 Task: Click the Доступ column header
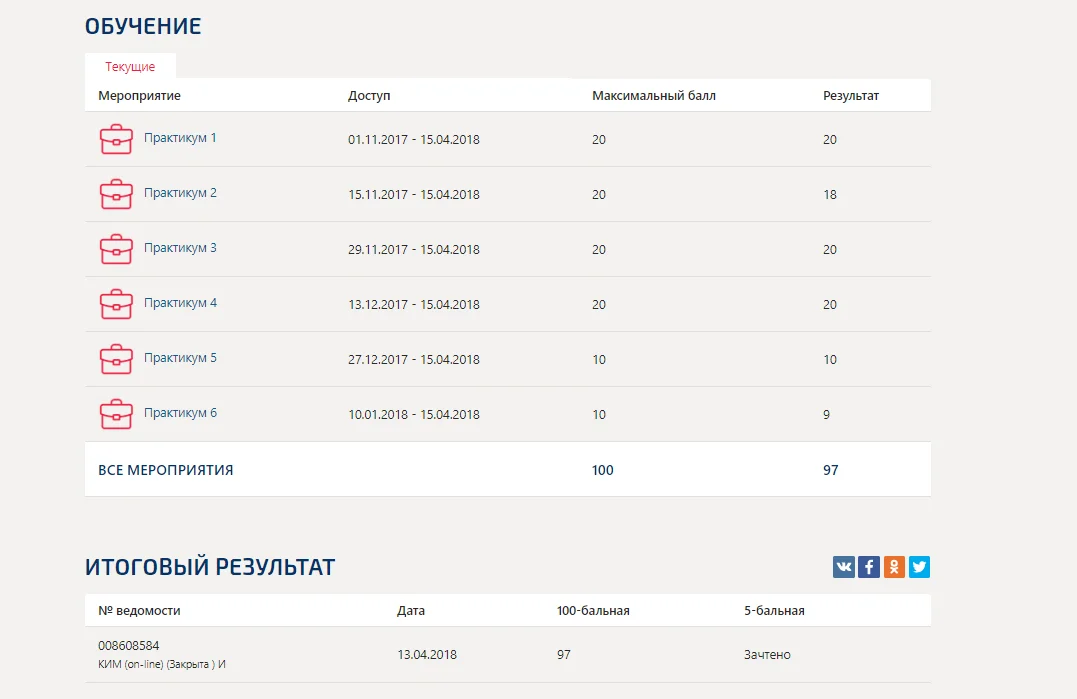tap(369, 96)
